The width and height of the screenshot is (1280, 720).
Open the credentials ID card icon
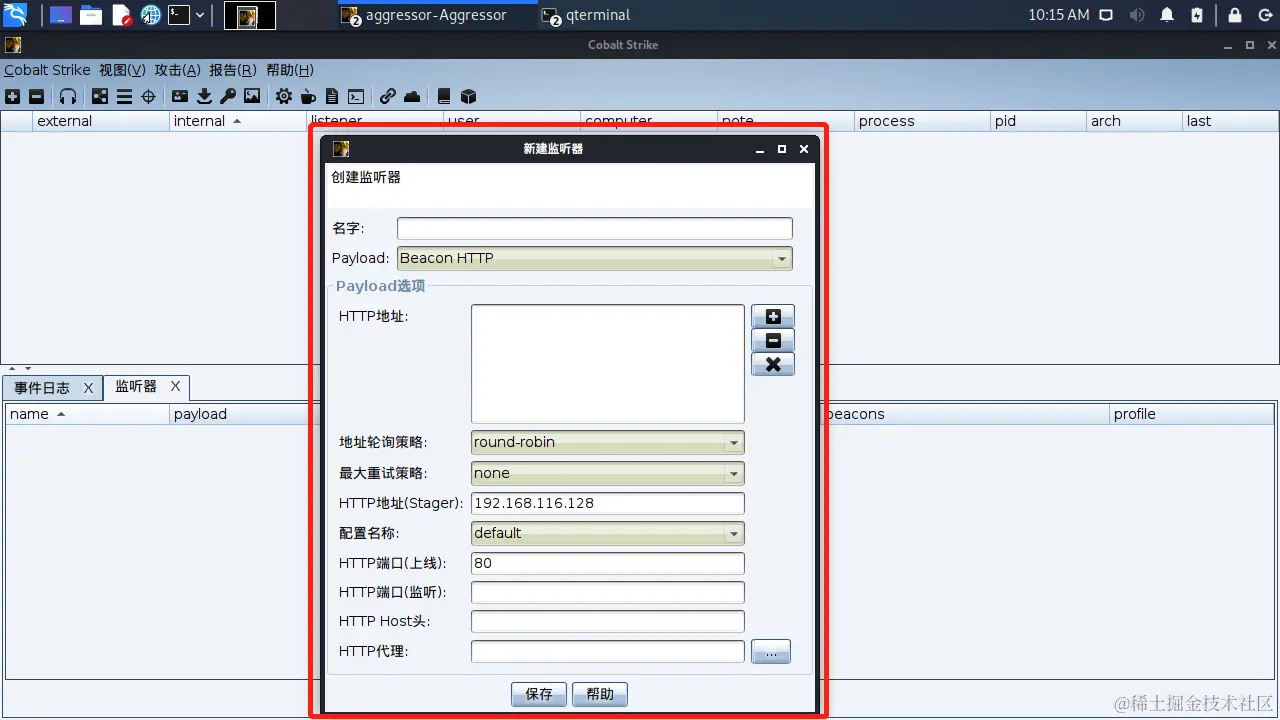click(x=180, y=96)
